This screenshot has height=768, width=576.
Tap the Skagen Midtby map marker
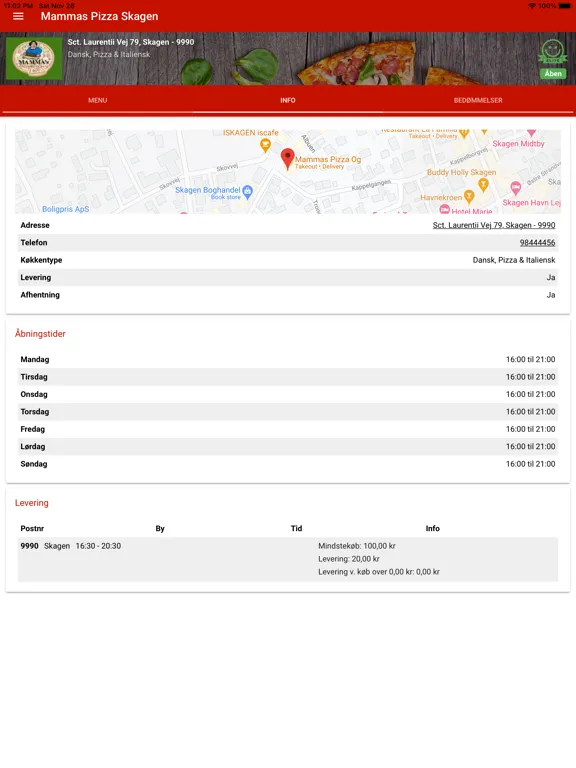pos(531,133)
